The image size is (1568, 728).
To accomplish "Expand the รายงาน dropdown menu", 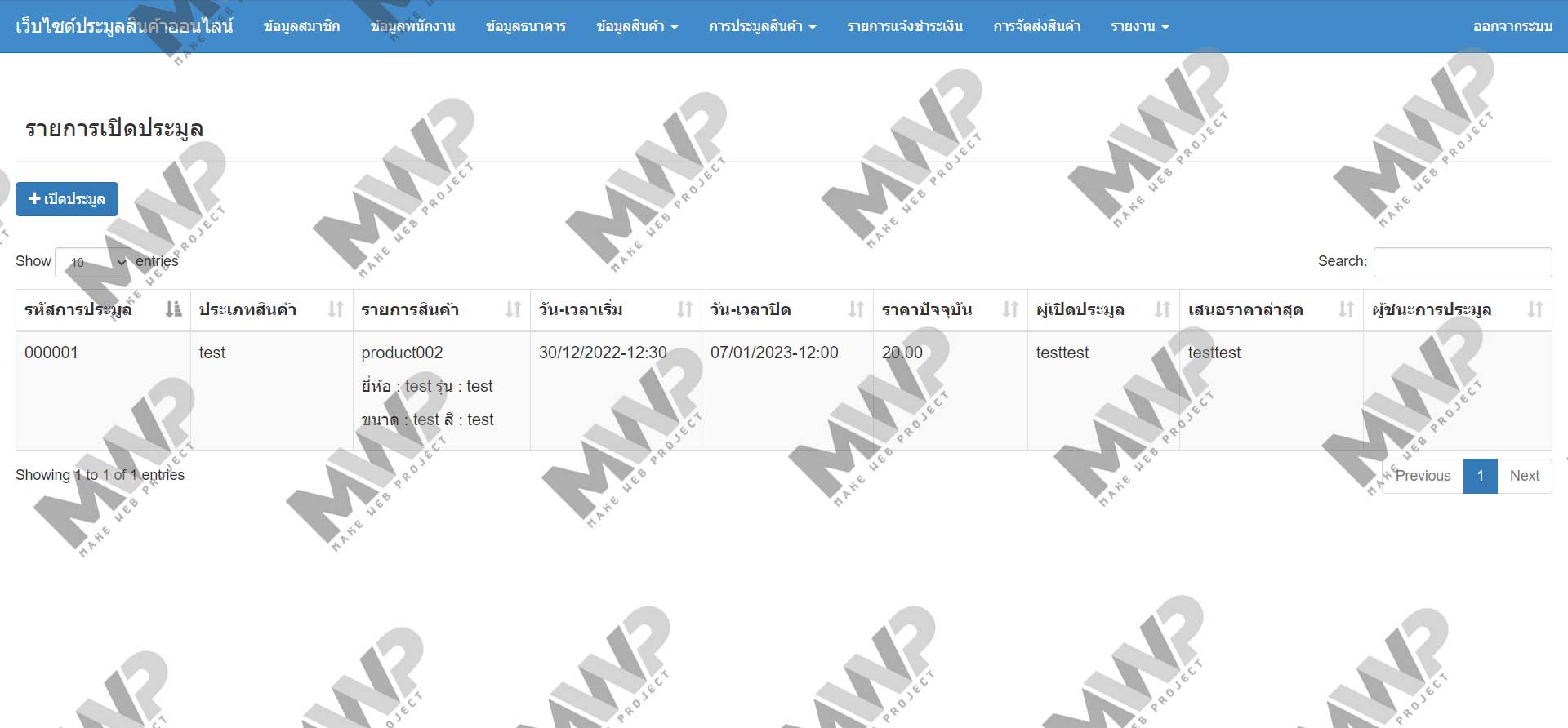I will pos(1140,26).
